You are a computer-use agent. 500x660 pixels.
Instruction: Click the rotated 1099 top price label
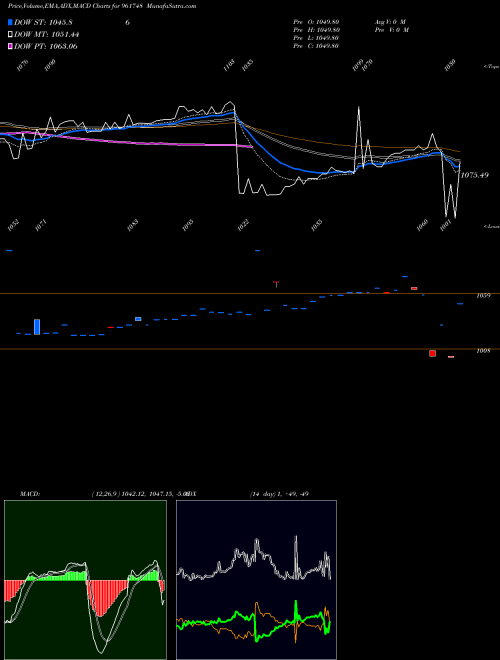pos(358,65)
